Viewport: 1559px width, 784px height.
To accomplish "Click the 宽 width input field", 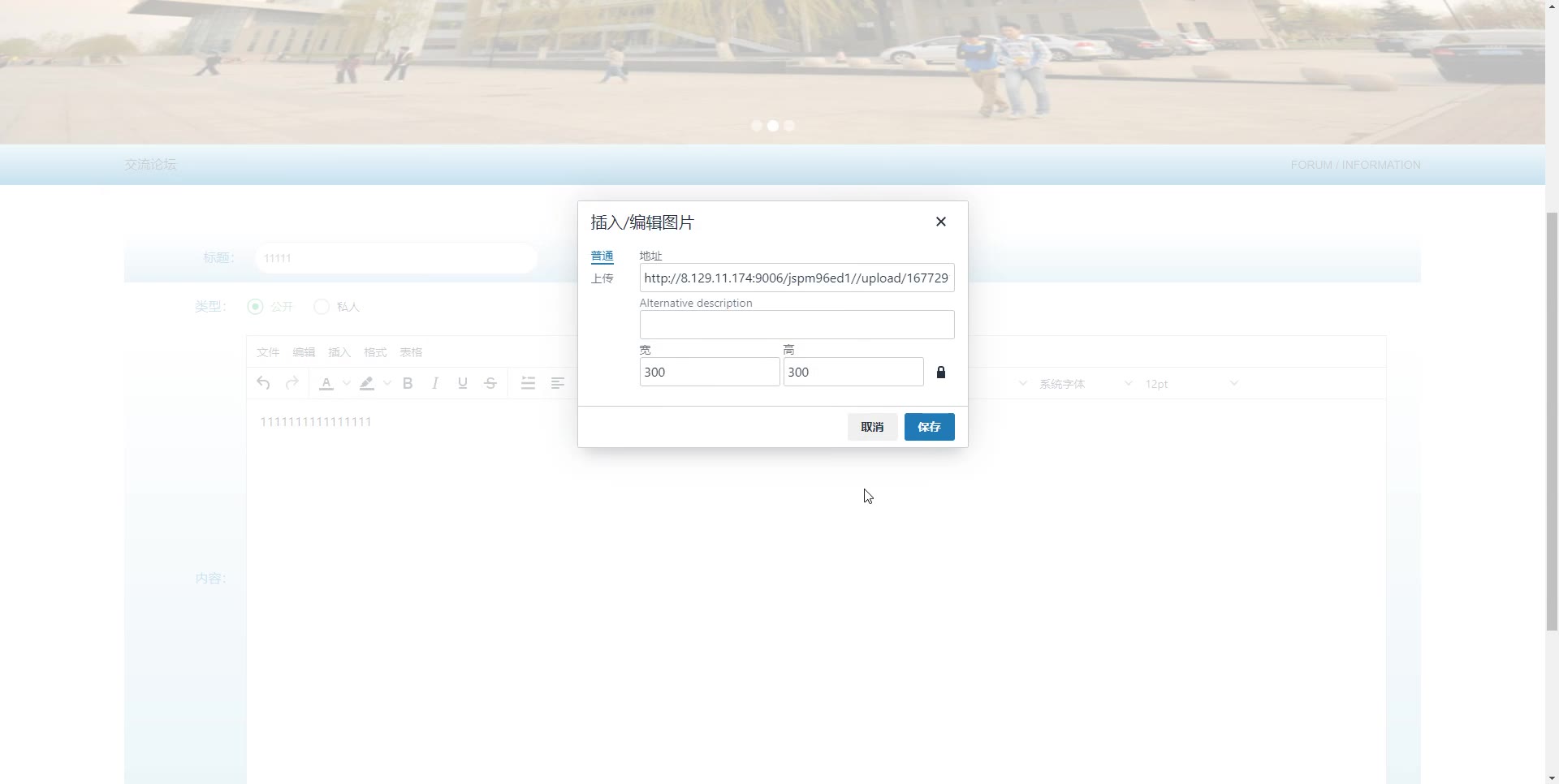I will click(709, 372).
